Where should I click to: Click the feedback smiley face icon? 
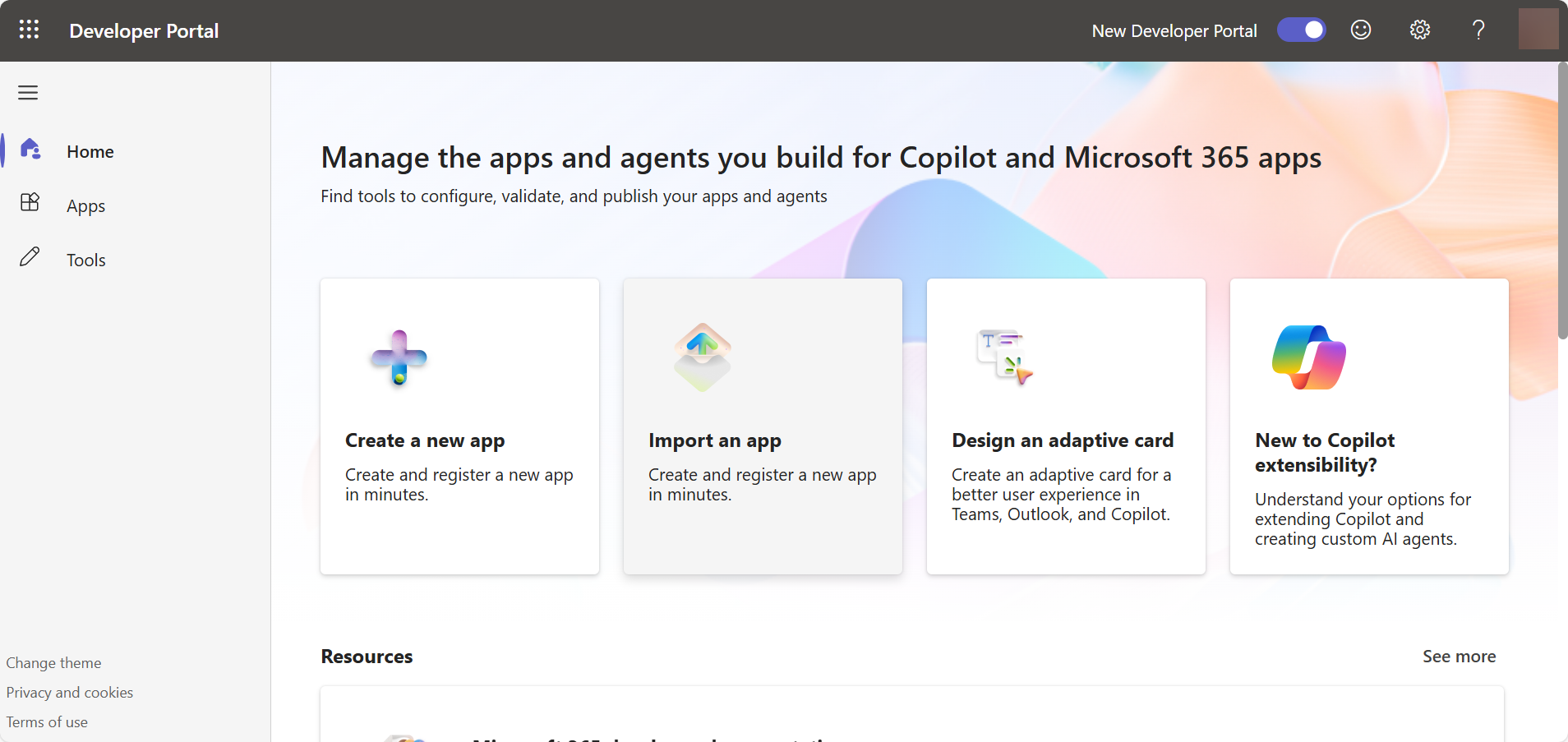coord(1361,30)
